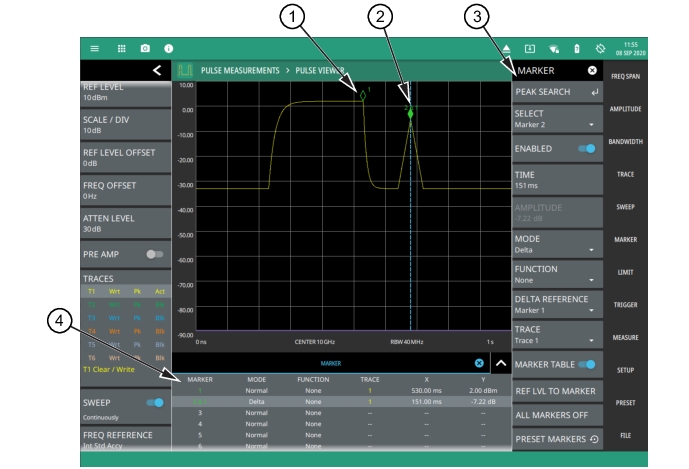Toggle the marker ENABLED switch
The height and width of the screenshot is (469, 689).
click(587, 149)
